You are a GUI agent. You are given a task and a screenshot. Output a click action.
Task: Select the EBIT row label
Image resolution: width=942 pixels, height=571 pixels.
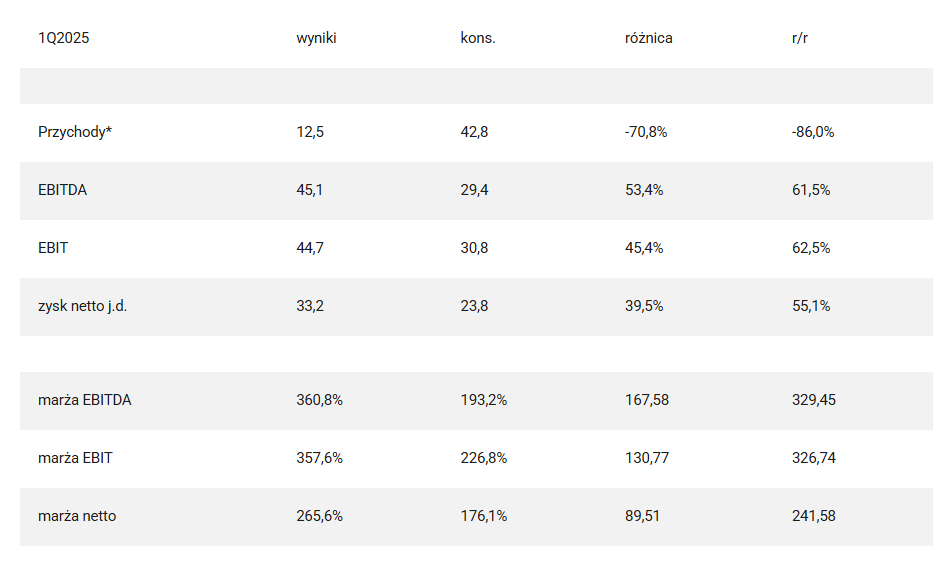[53, 248]
